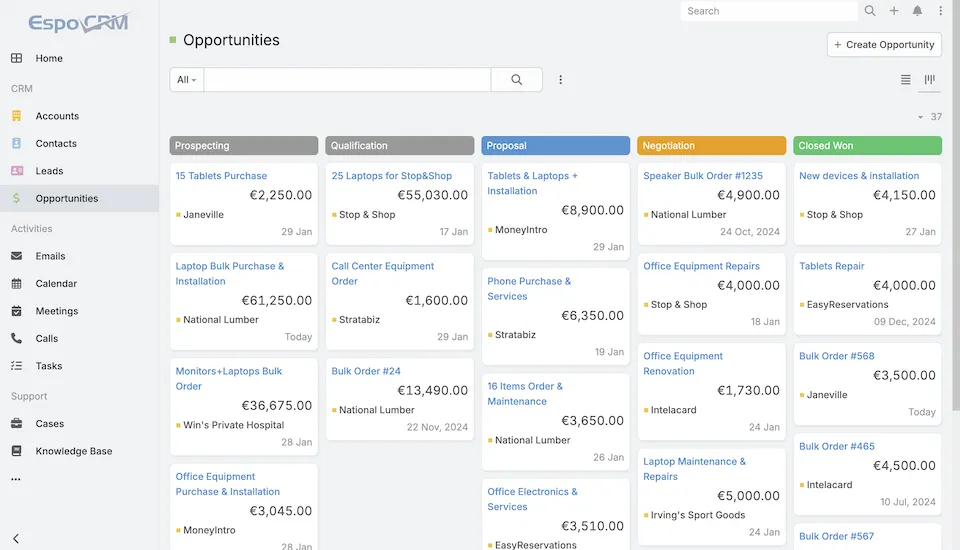Go to Knowledge Base in the sidebar
The width and height of the screenshot is (960, 550).
pos(74,451)
